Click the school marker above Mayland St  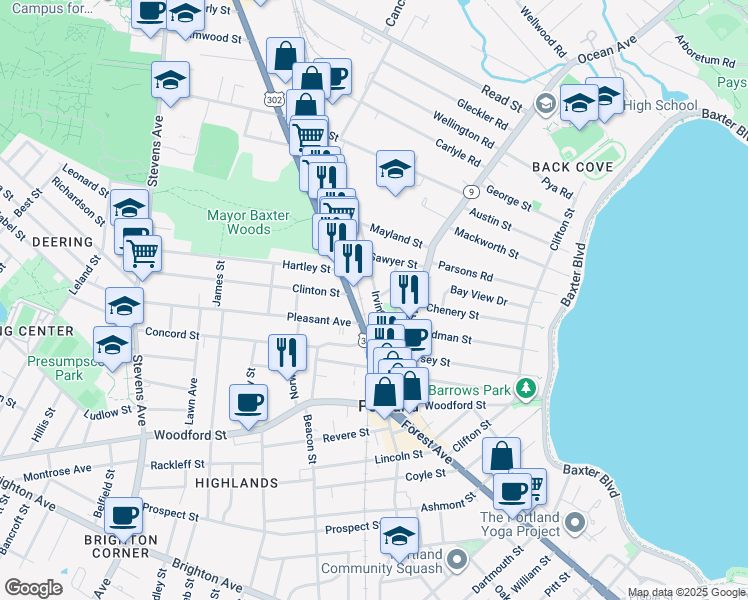pos(396,168)
